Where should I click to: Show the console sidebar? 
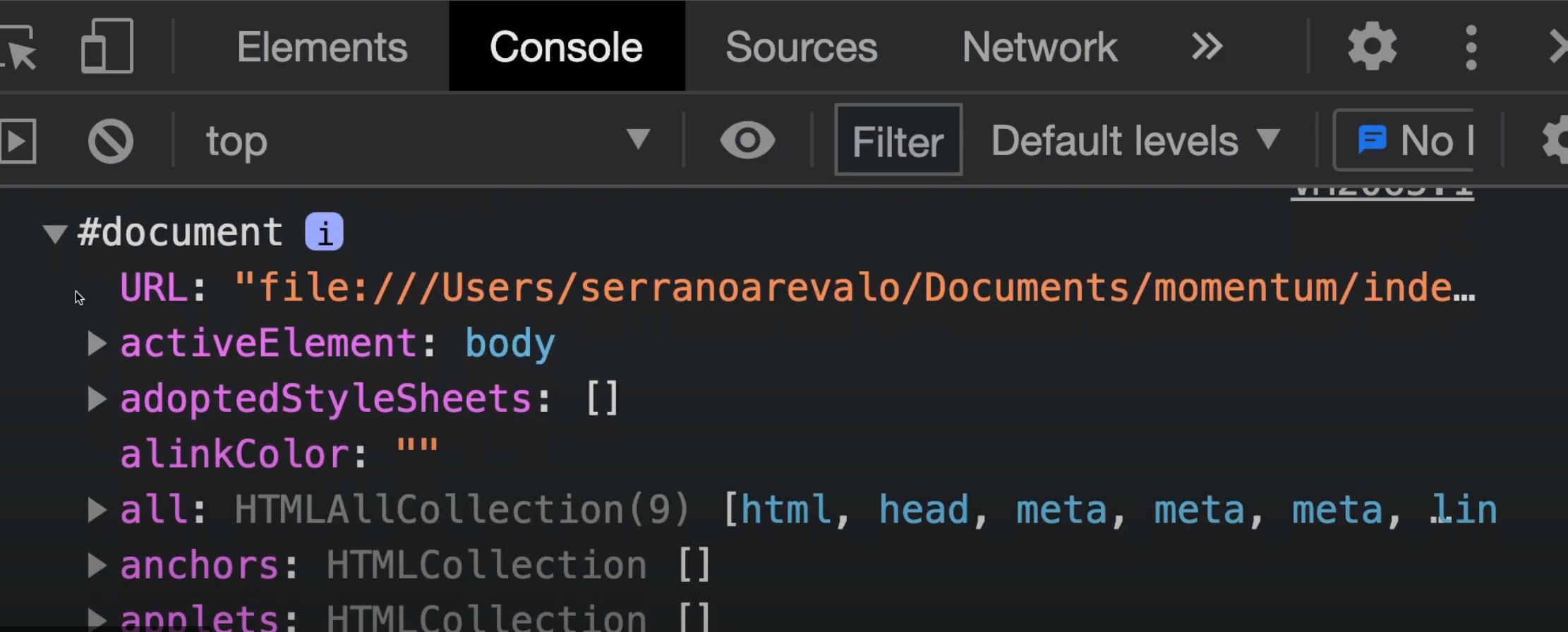click(x=17, y=141)
